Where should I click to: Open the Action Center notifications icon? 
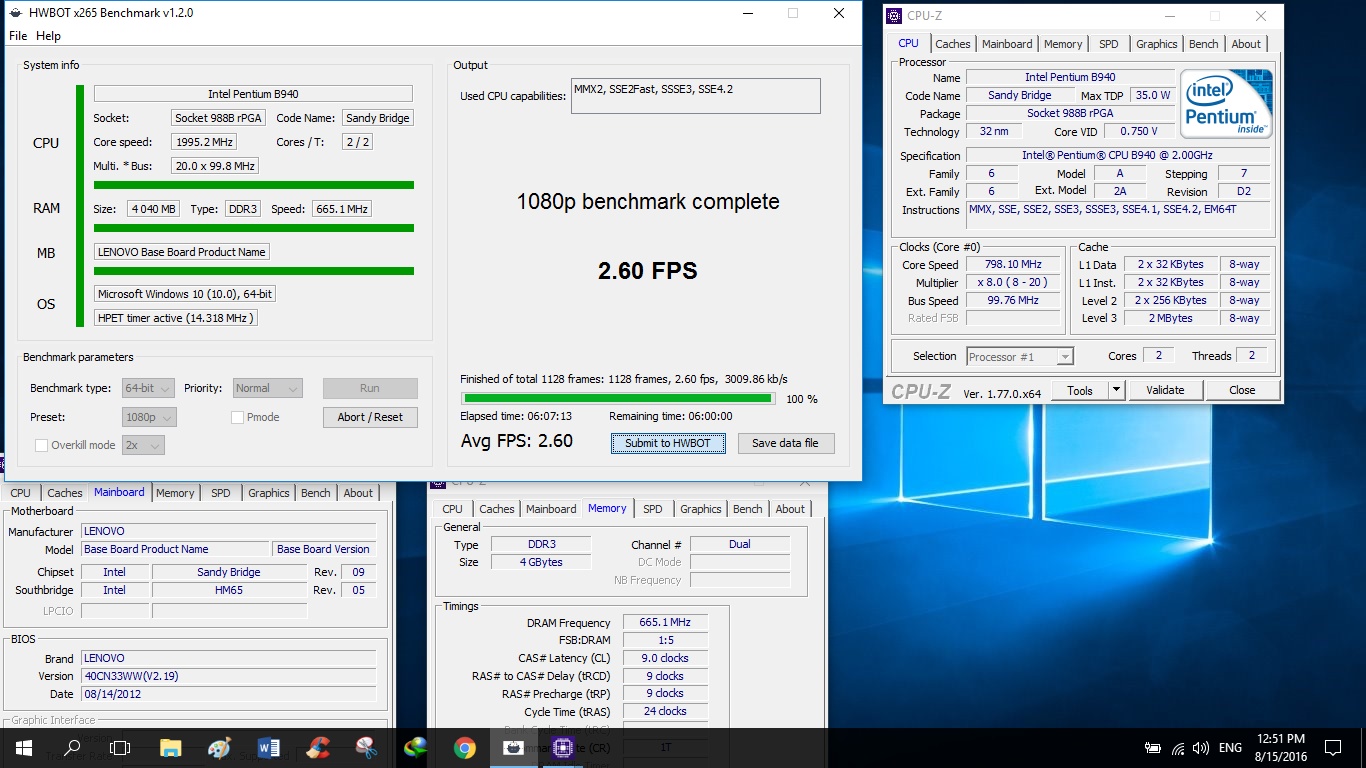(x=1332, y=747)
